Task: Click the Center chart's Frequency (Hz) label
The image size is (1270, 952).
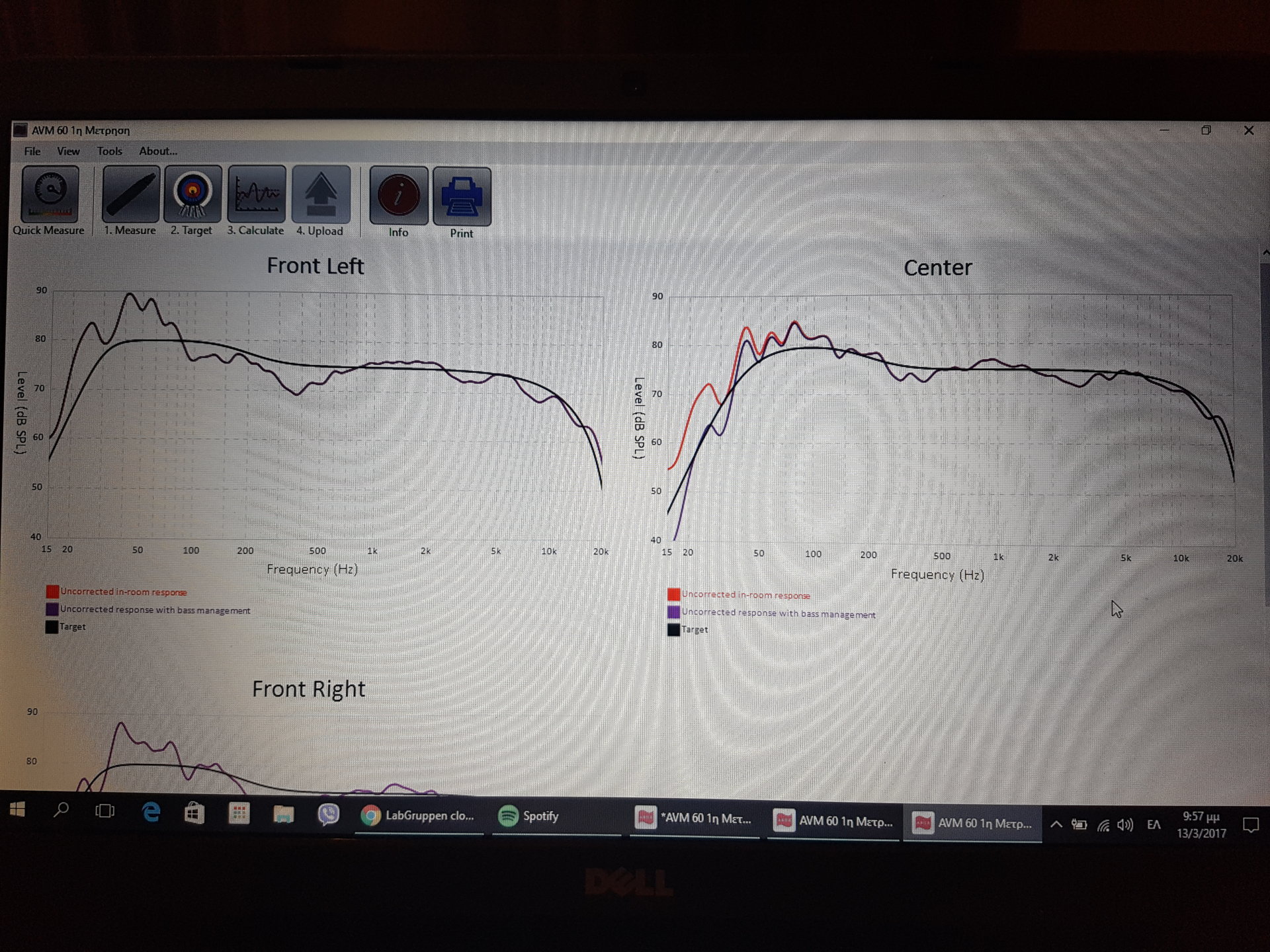Action: [937, 575]
